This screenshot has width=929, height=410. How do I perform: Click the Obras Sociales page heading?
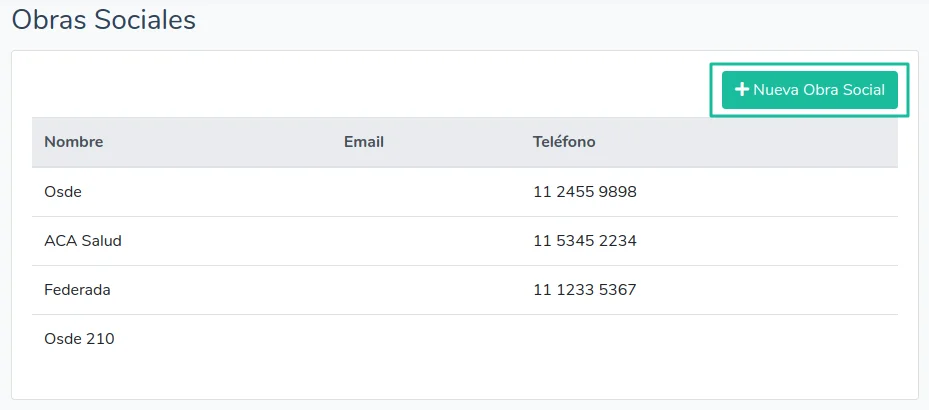[103, 20]
